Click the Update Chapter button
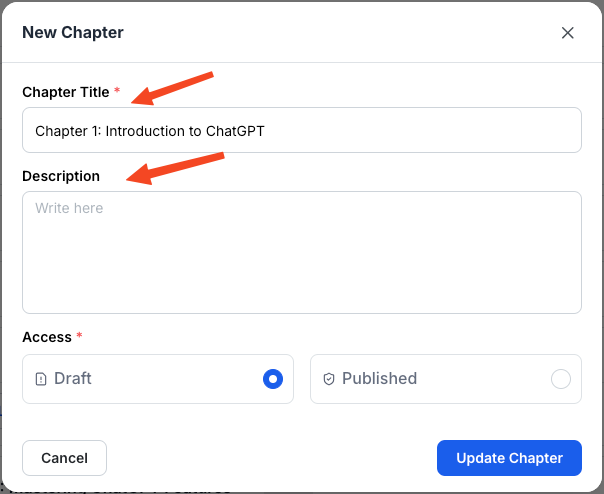Image resolution: width=604 pixels, height=494 pixels. 509,458
